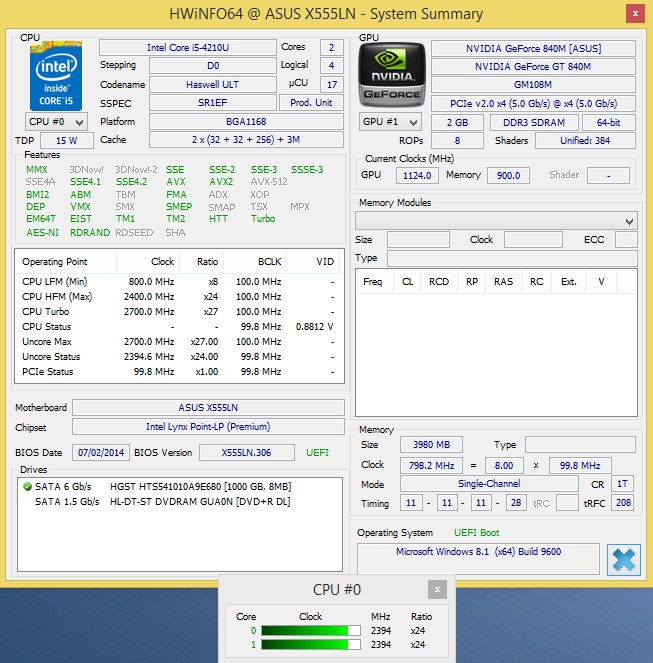Click the SR1EF SSPEC field
This screenshot has height=663, width=653.
tap(213, 103)
